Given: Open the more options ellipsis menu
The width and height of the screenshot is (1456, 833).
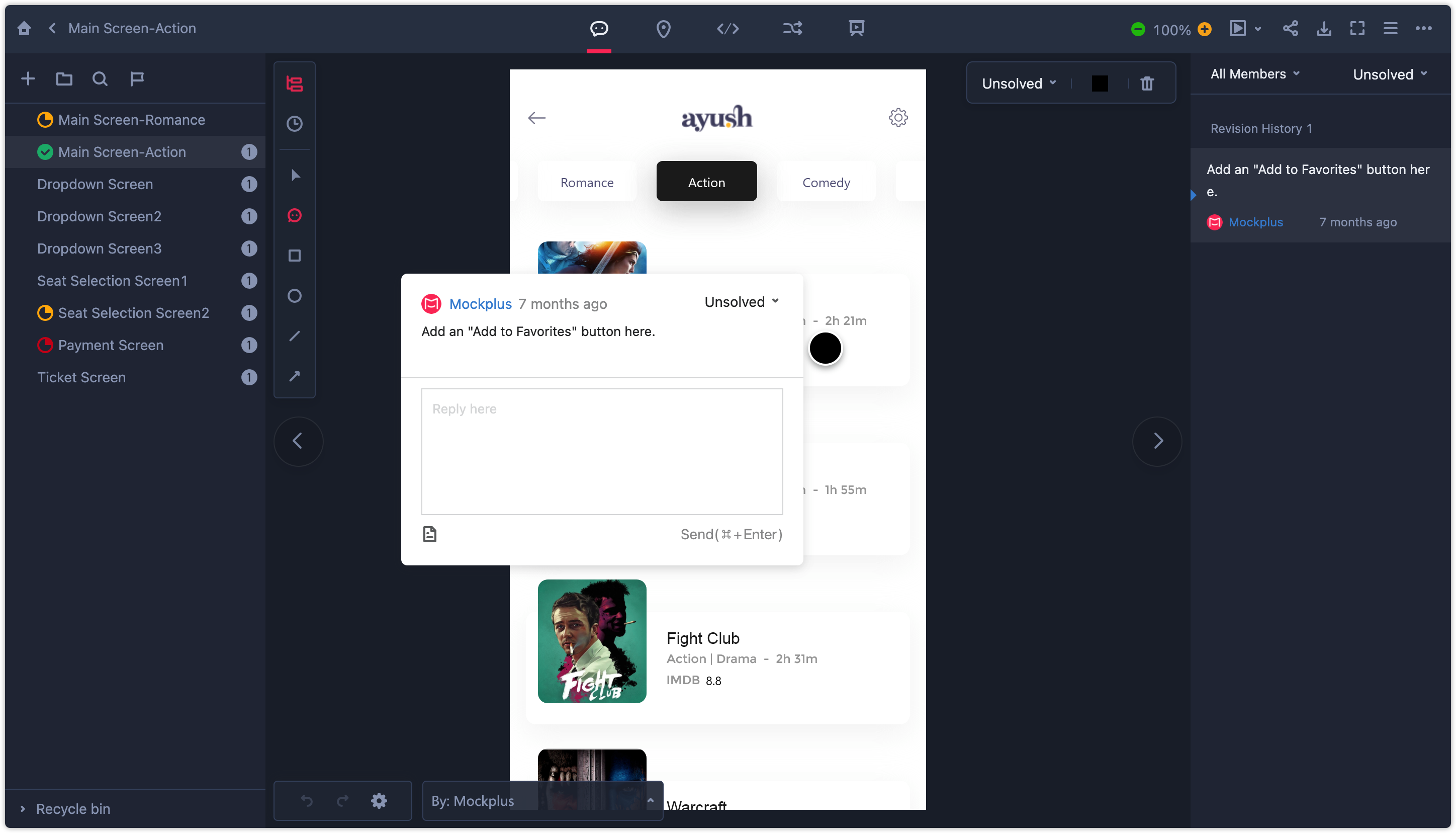Looking at the screenshot, I should (1423, 28).
